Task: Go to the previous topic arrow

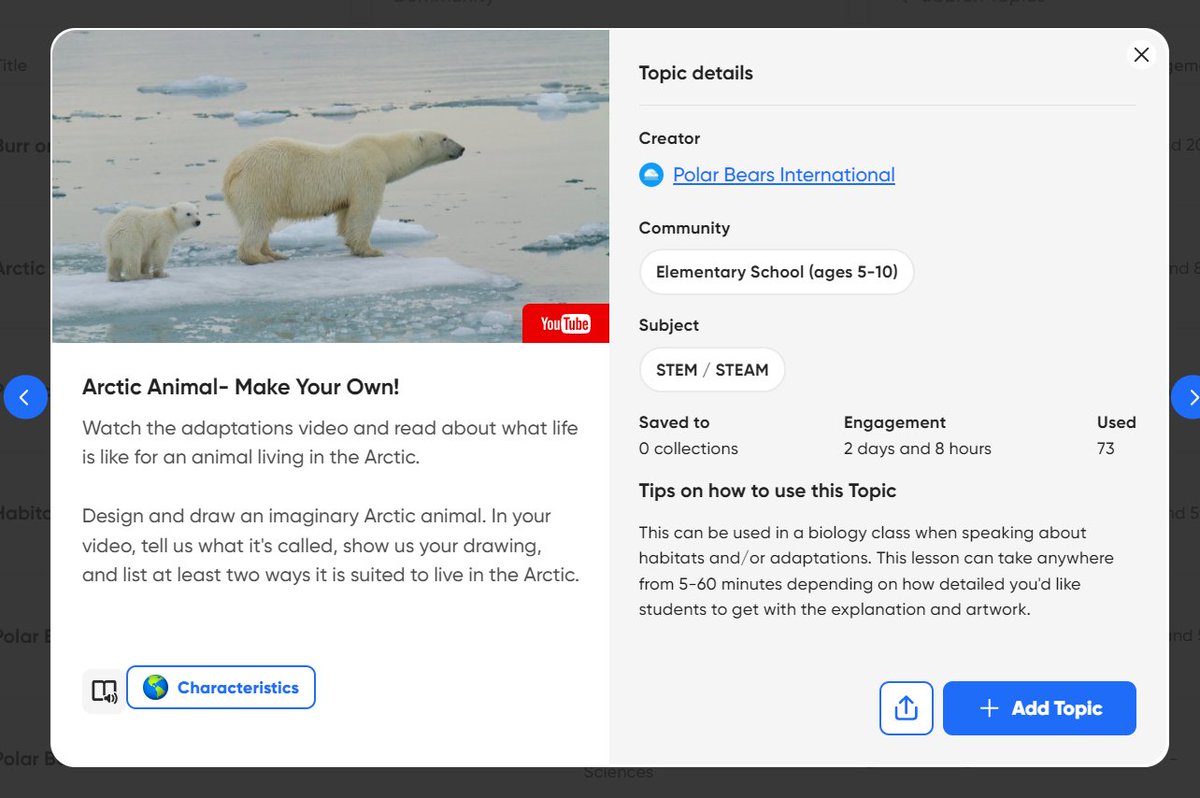Action: tap(25, 398)
